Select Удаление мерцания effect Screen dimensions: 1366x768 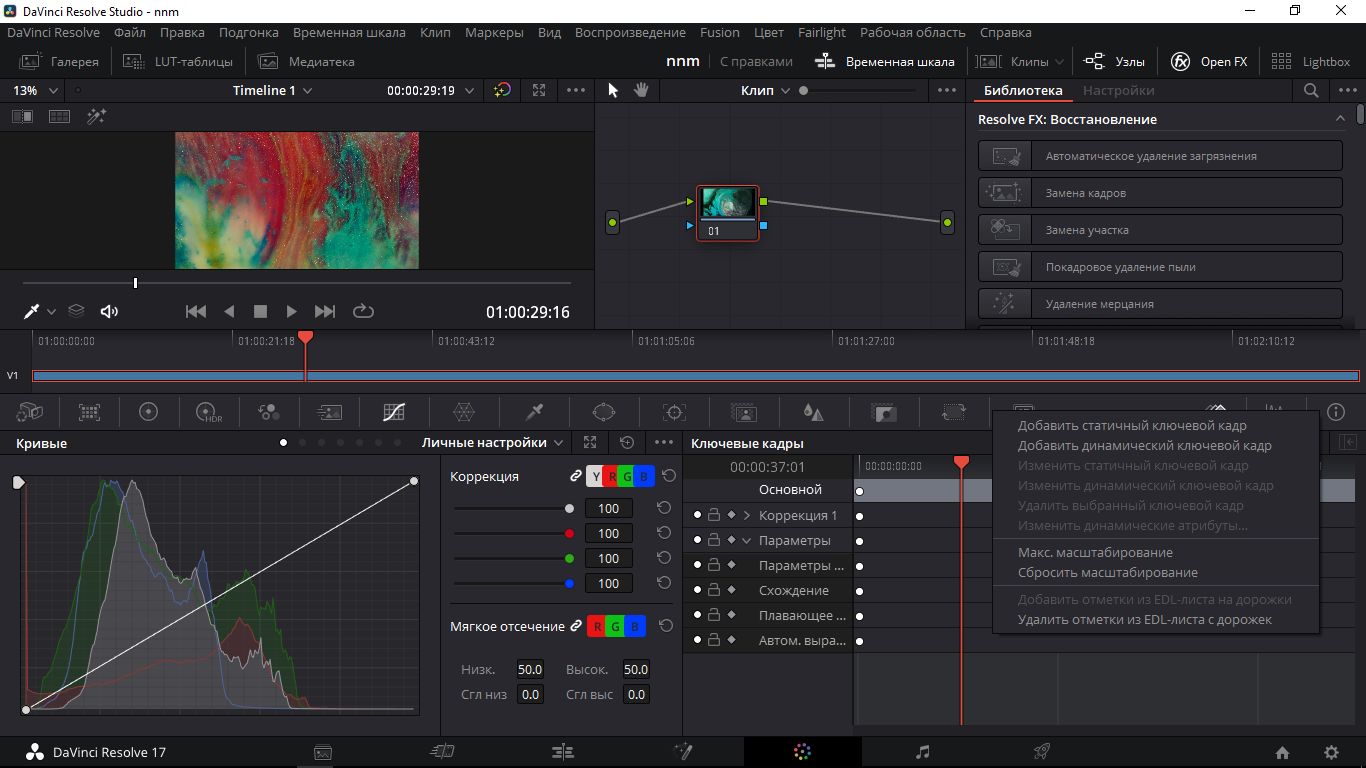(1160, 304)
